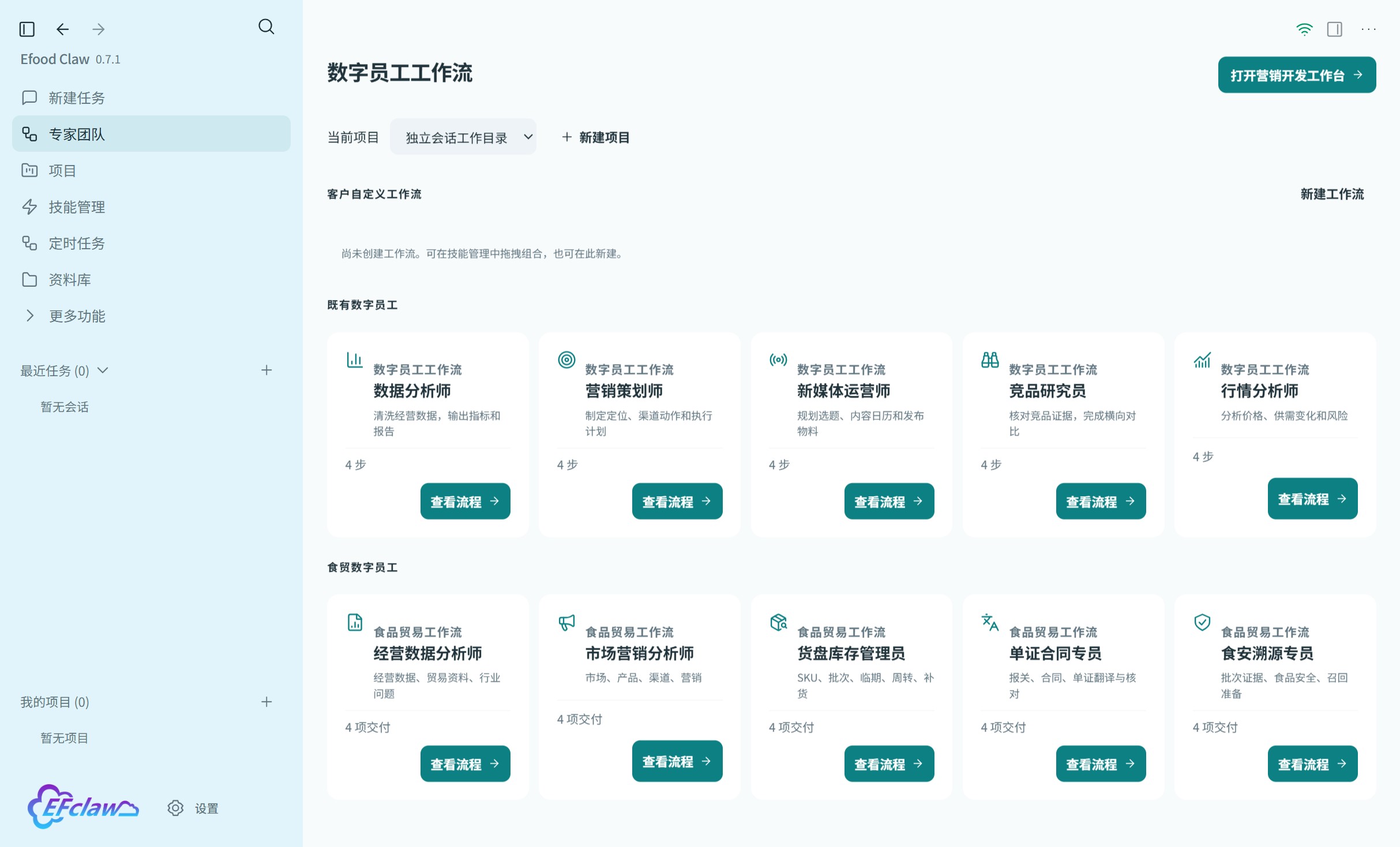Viewport: 1400px width, 847px height.
Task: Open 新建任务 in the sidebar
Action: [x=151, y=98]
